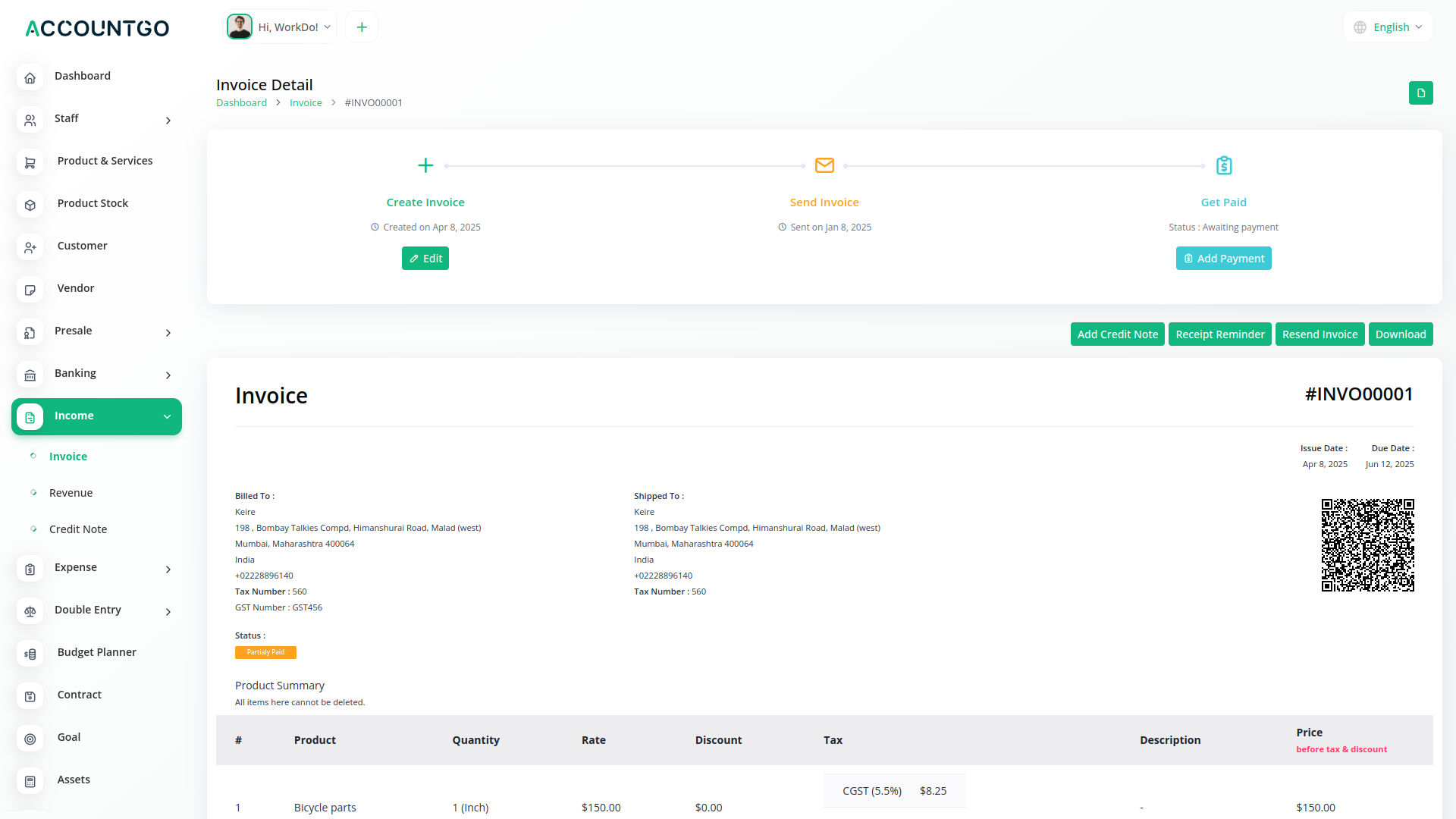The height and width of the screenshot is (819, 1456).
Task: Click the green document icon at top right
Action: 1420,93
